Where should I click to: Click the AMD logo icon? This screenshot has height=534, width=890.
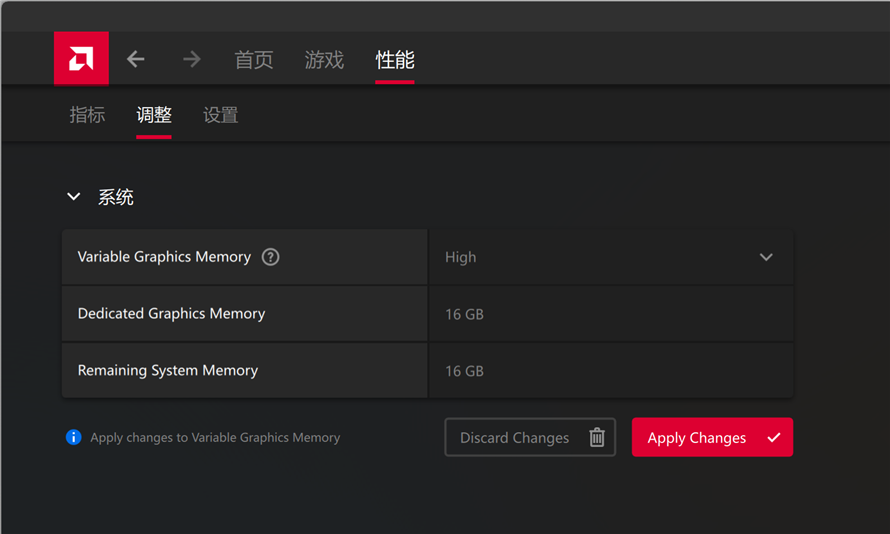pyautogui.click(x=81, y=58)
